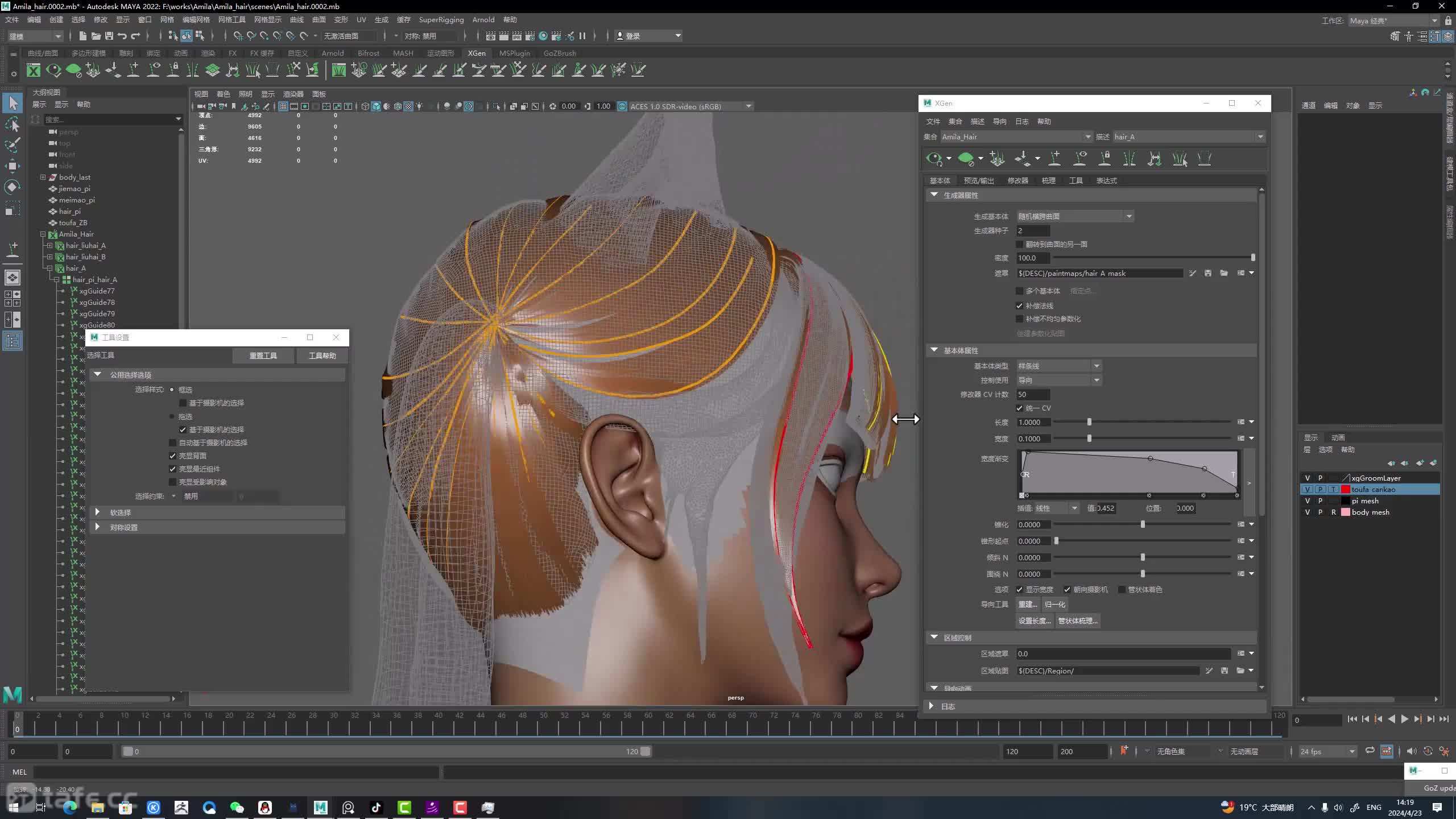1456x819 pixels.
Task: Click the XGen window preview eye icon
Action: (x=933, y=159)
